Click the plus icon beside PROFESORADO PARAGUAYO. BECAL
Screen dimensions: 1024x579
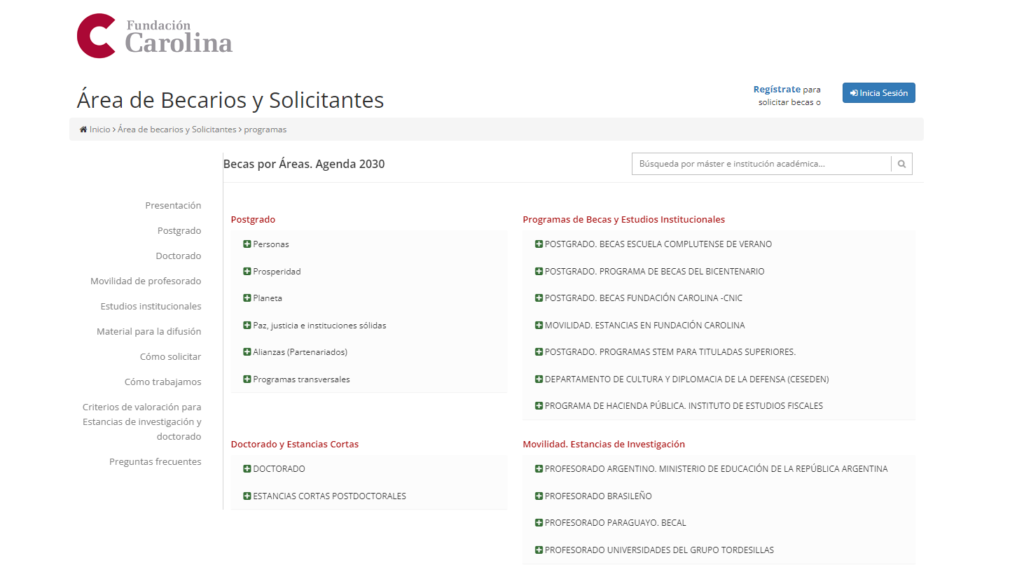pyautogui.click(x=539, y=523)
